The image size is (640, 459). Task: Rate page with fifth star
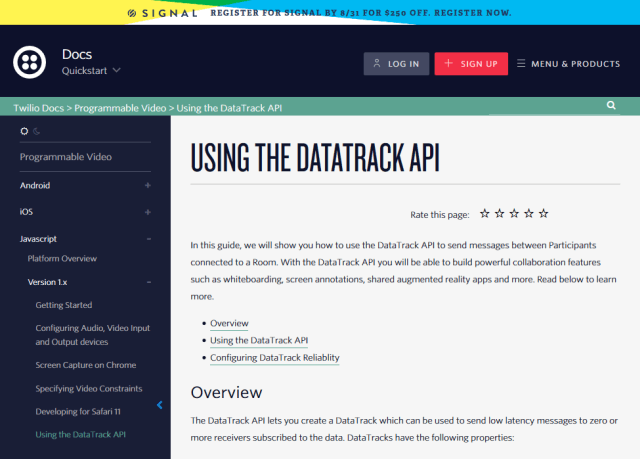click(544, 213)
